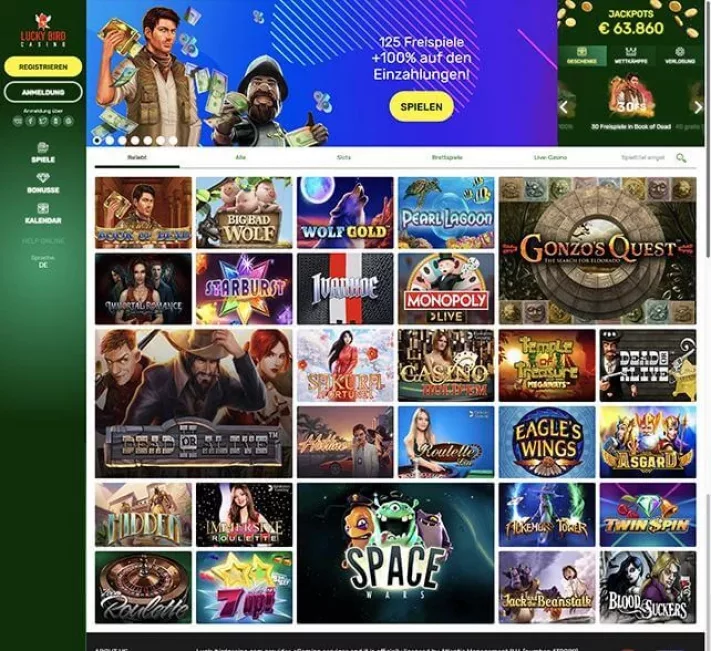Show next promotion with right arrow

pyautogui.click(x=698, y=107)
